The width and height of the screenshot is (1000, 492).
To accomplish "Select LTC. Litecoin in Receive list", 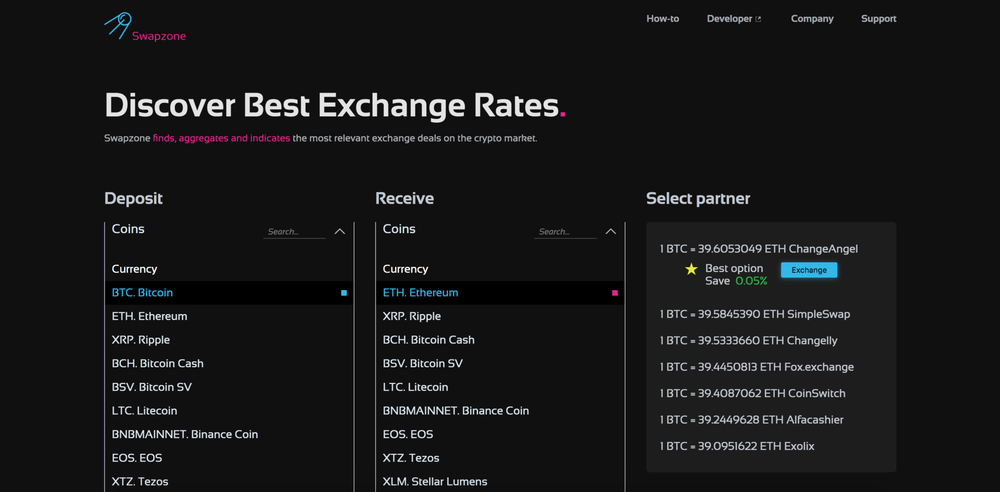I will pyautogui.click(x=500, y=387).
